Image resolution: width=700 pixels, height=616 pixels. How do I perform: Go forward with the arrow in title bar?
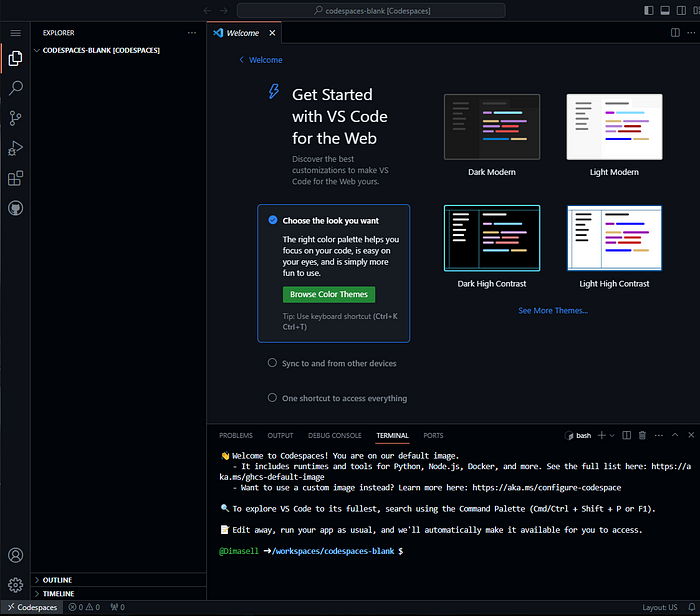pos(224,11)
